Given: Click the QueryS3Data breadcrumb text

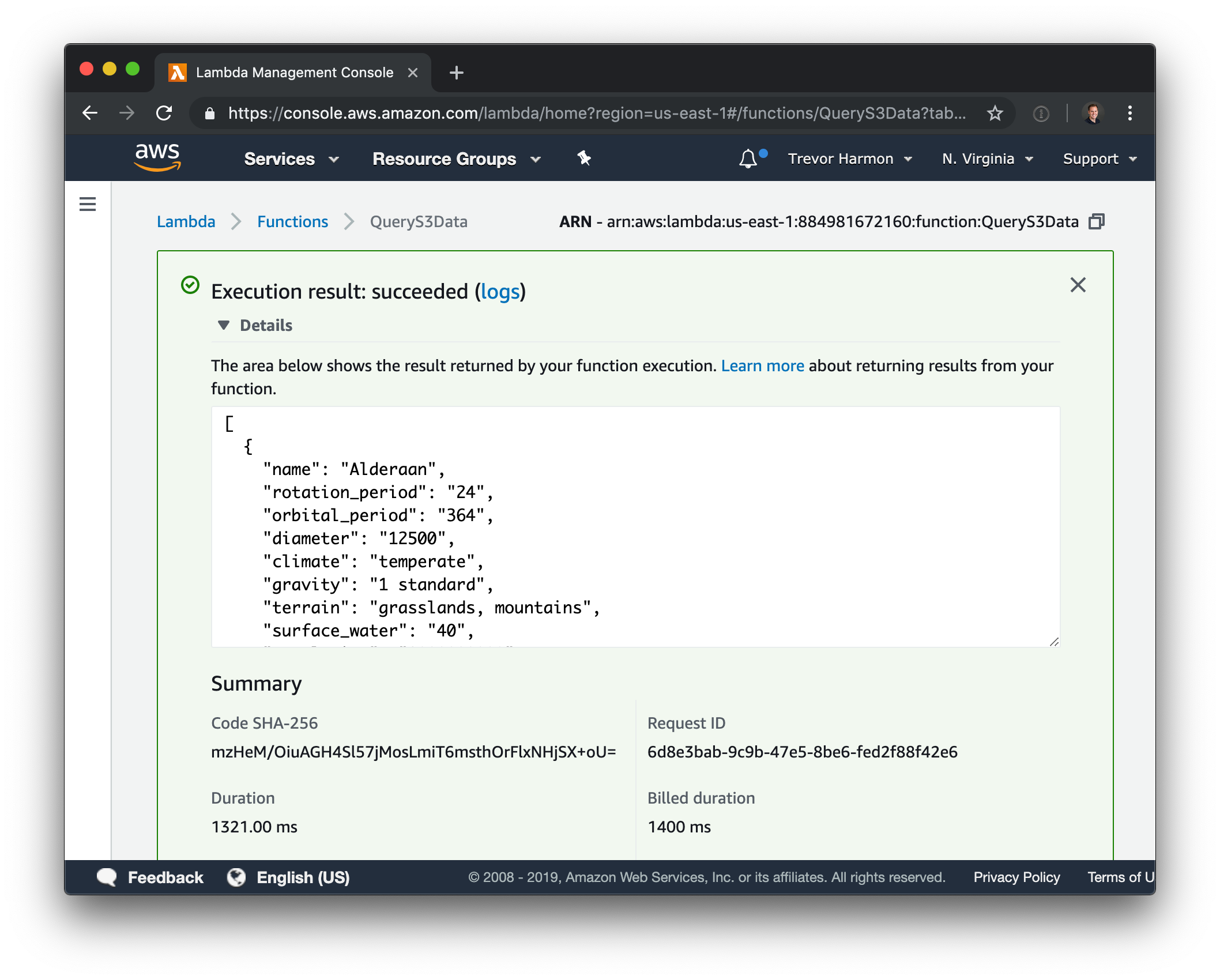Looking at the screenshot, I should [419, 221].
